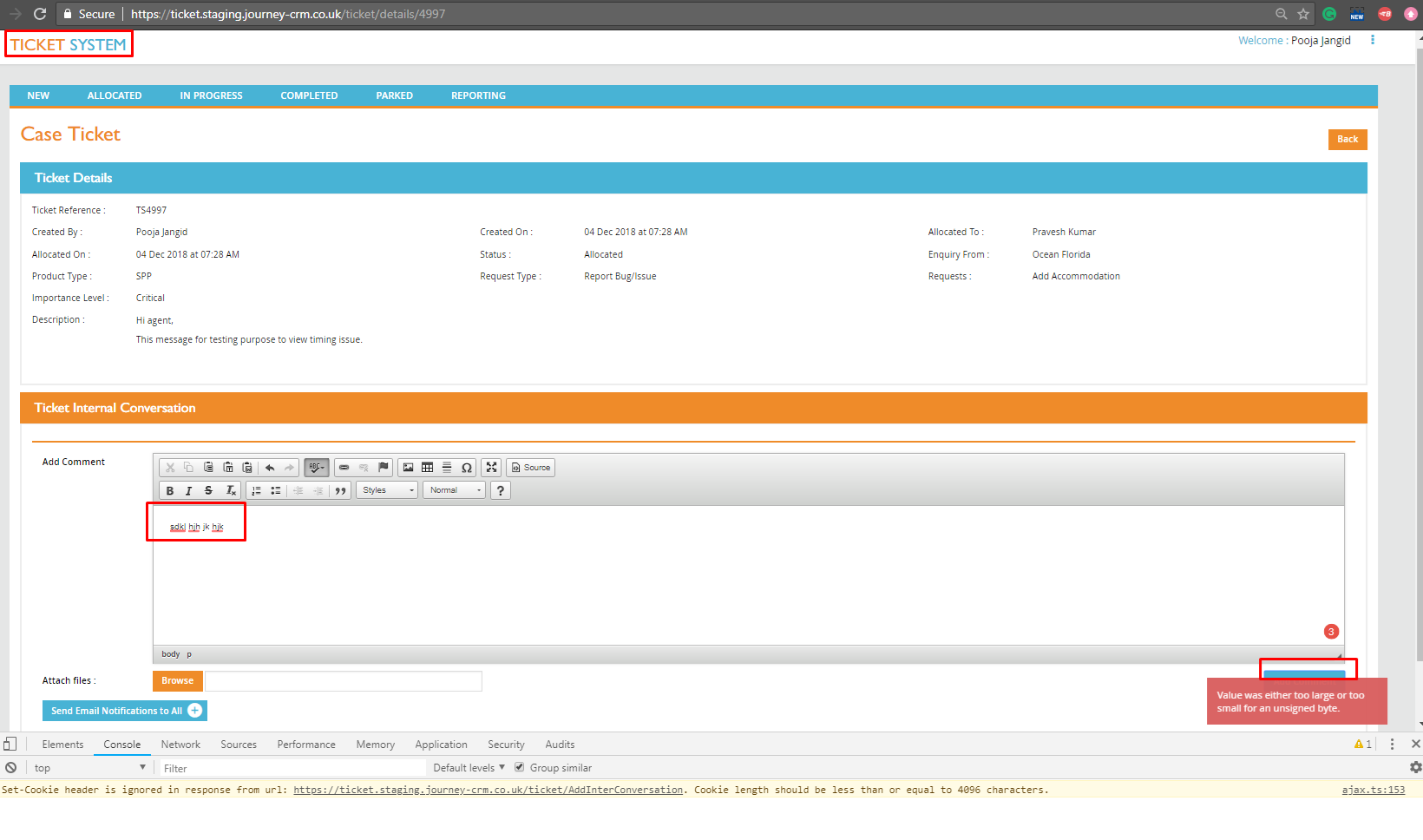The height and width of the screenshot is (840, 1423).
Task: Maximize the comment editor
Action: [x=492, y=468]
